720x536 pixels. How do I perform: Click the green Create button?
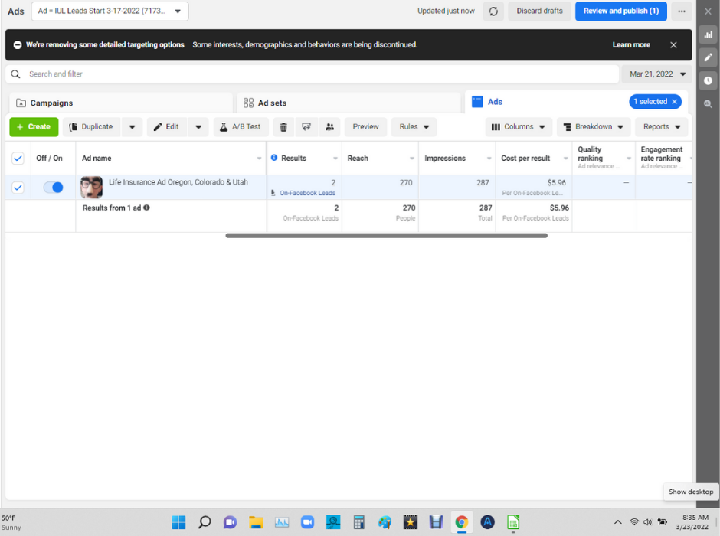[34, 127]
